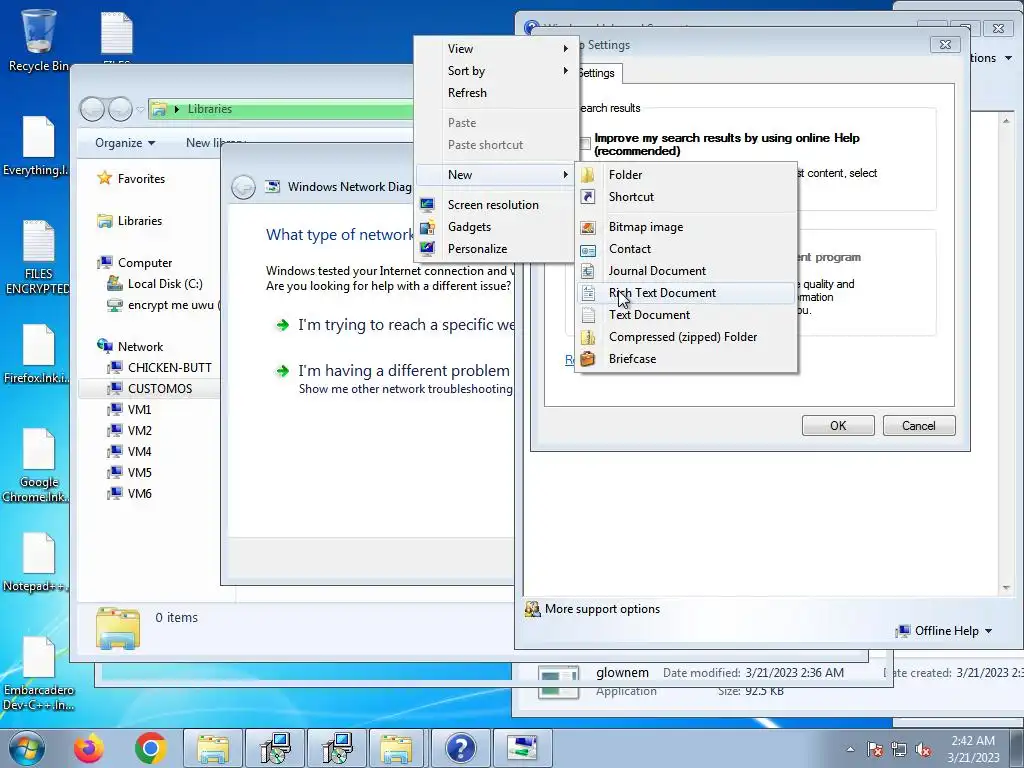This screenshot has height=768, width=1024.
Task: Select VM4 network computer
Action: (130, 451)
